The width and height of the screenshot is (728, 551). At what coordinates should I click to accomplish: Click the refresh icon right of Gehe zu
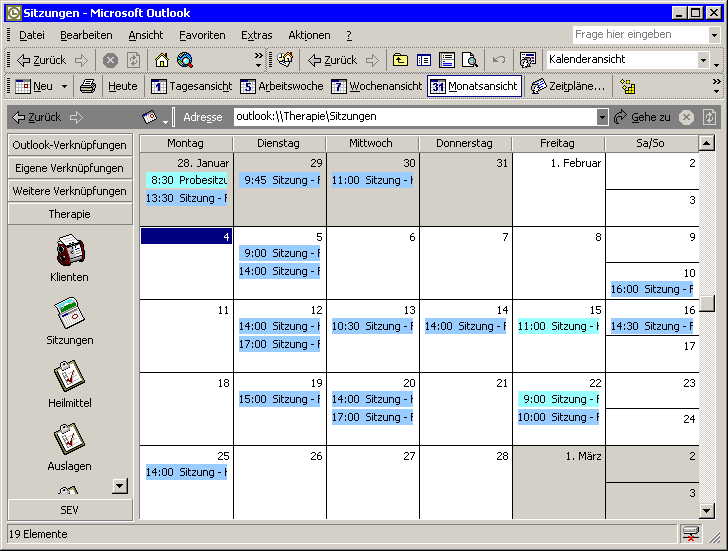click(x=709, y=117)
